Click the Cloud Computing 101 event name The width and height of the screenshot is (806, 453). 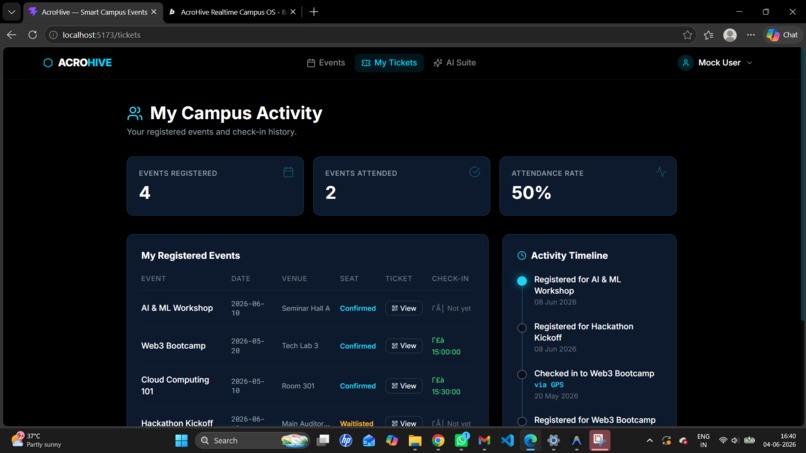pos(175,386)
